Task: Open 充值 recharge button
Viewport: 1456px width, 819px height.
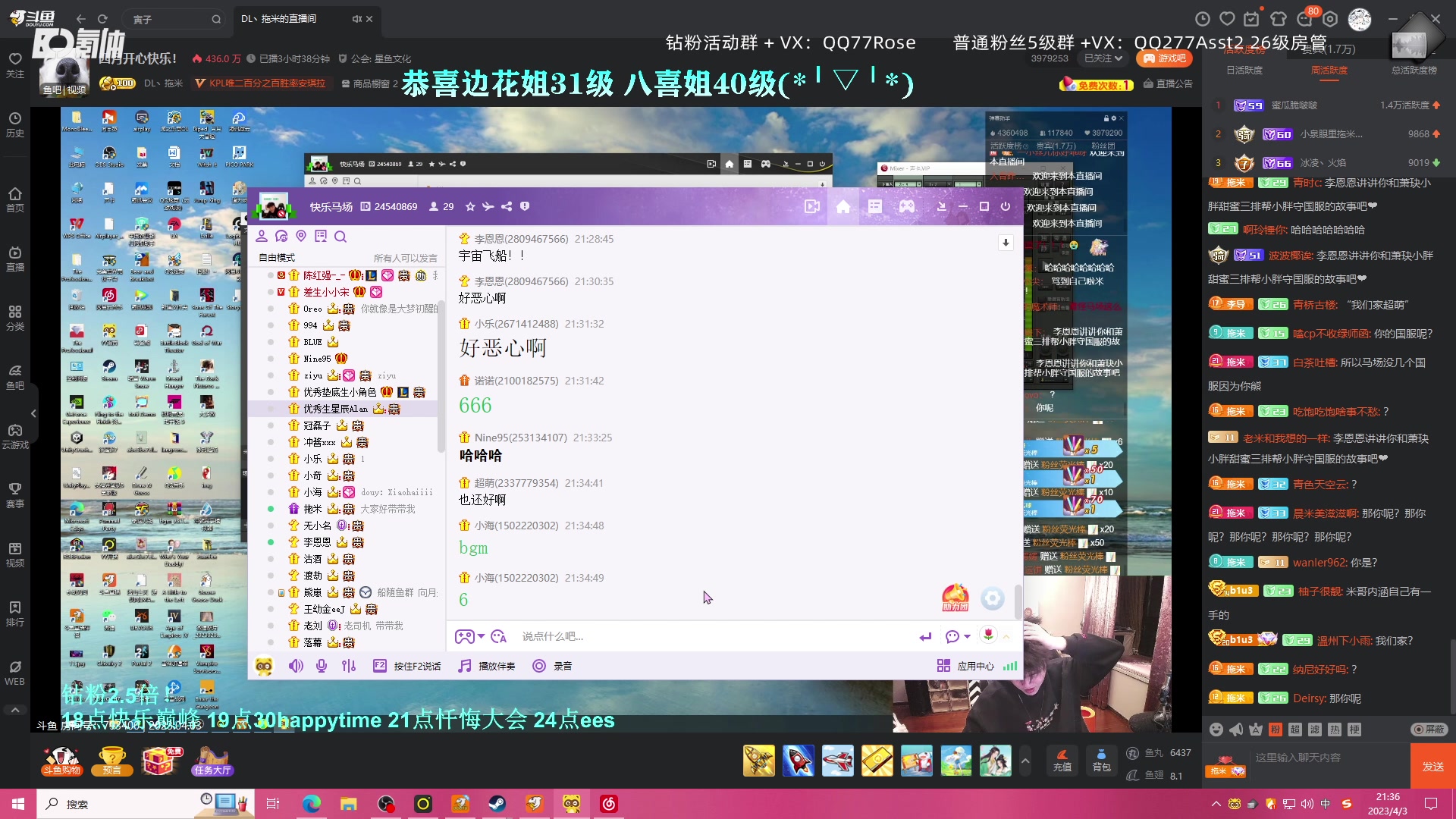Action: click(1062, 761)
